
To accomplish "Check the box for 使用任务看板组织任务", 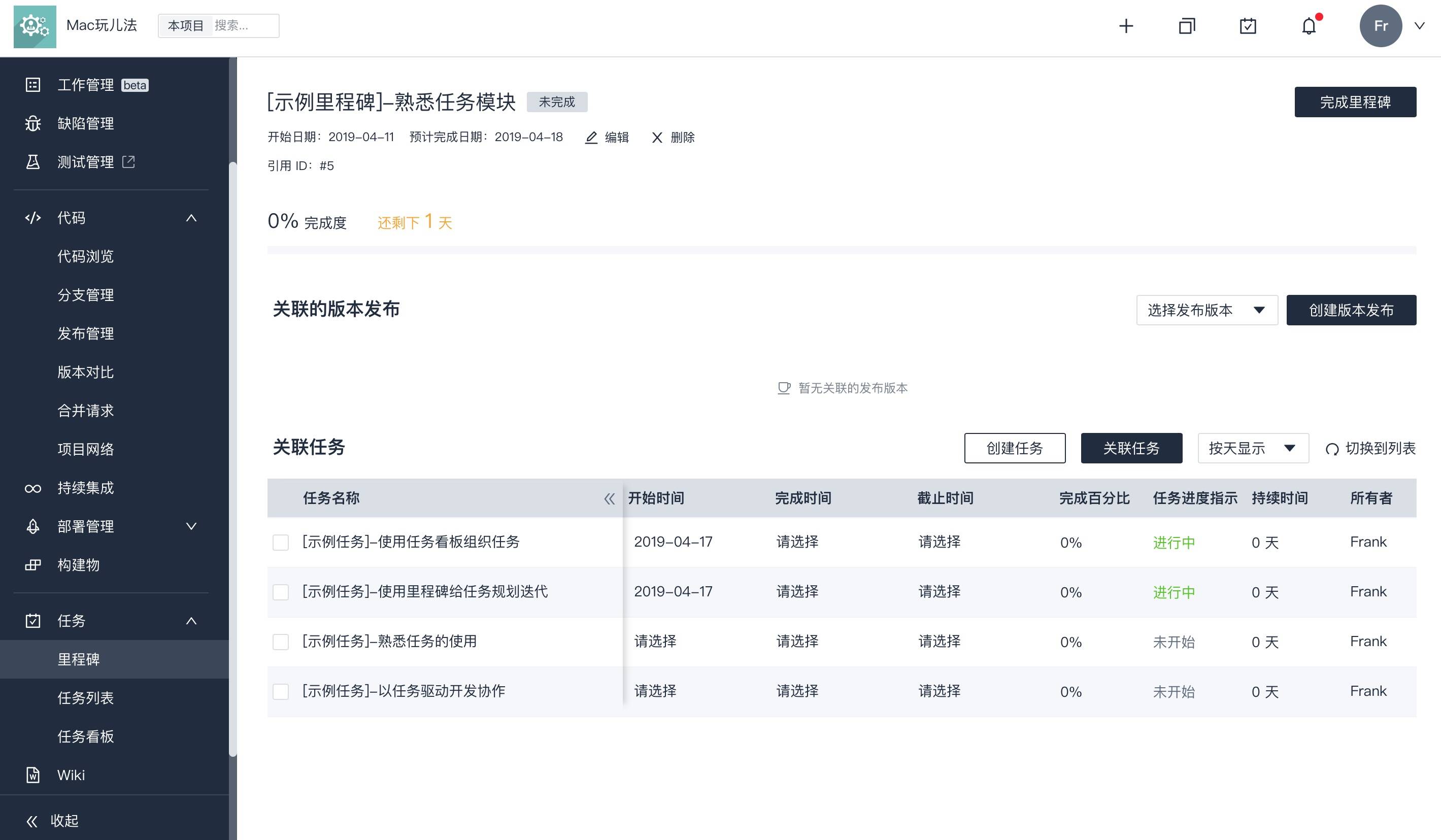I will [281, 542].
